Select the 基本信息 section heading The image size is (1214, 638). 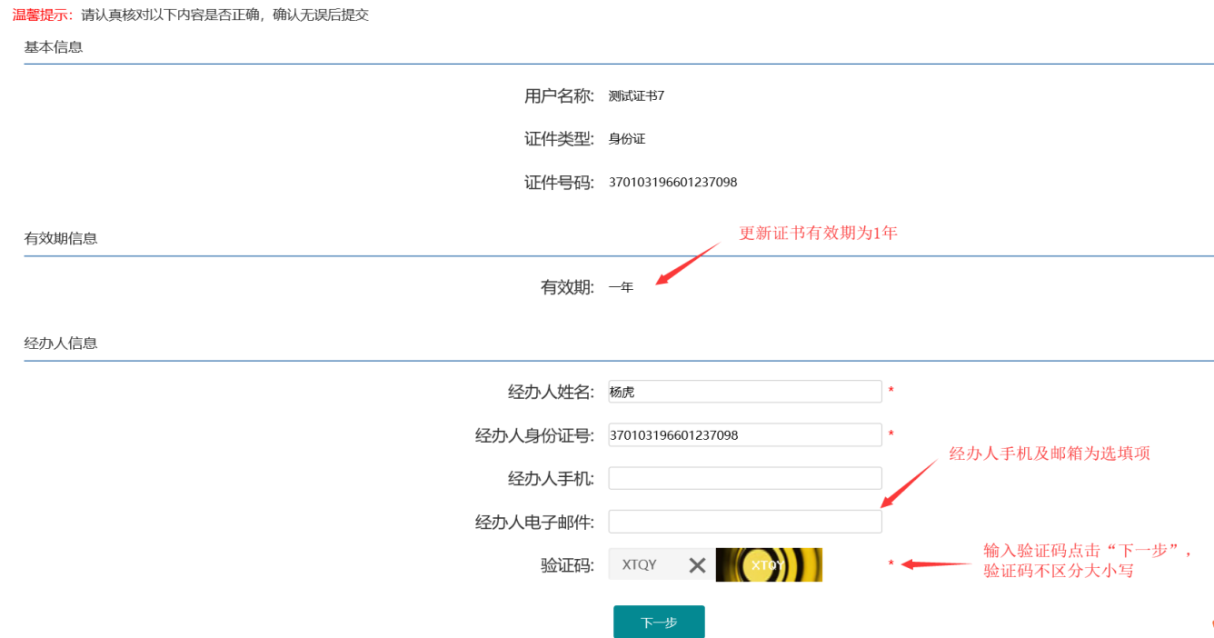tap(54, 47)
